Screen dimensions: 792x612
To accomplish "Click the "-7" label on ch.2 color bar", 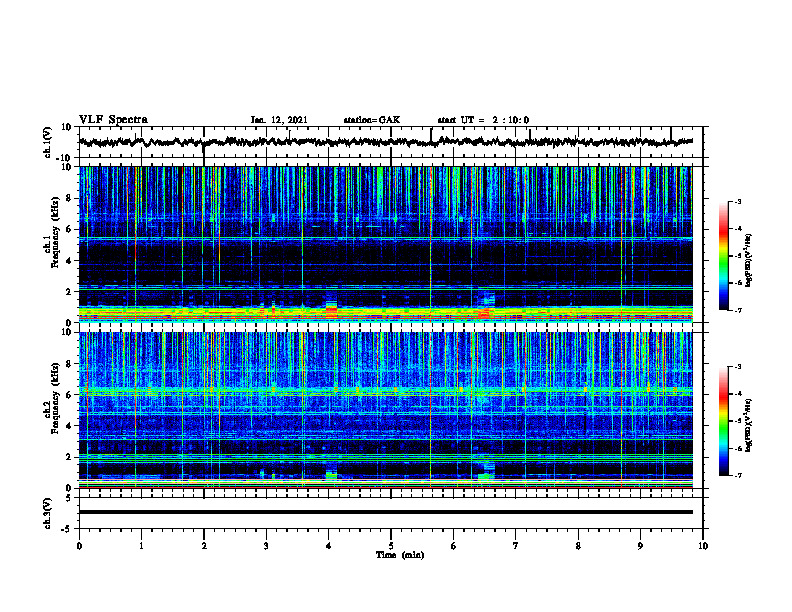I will tap(737, 475).
